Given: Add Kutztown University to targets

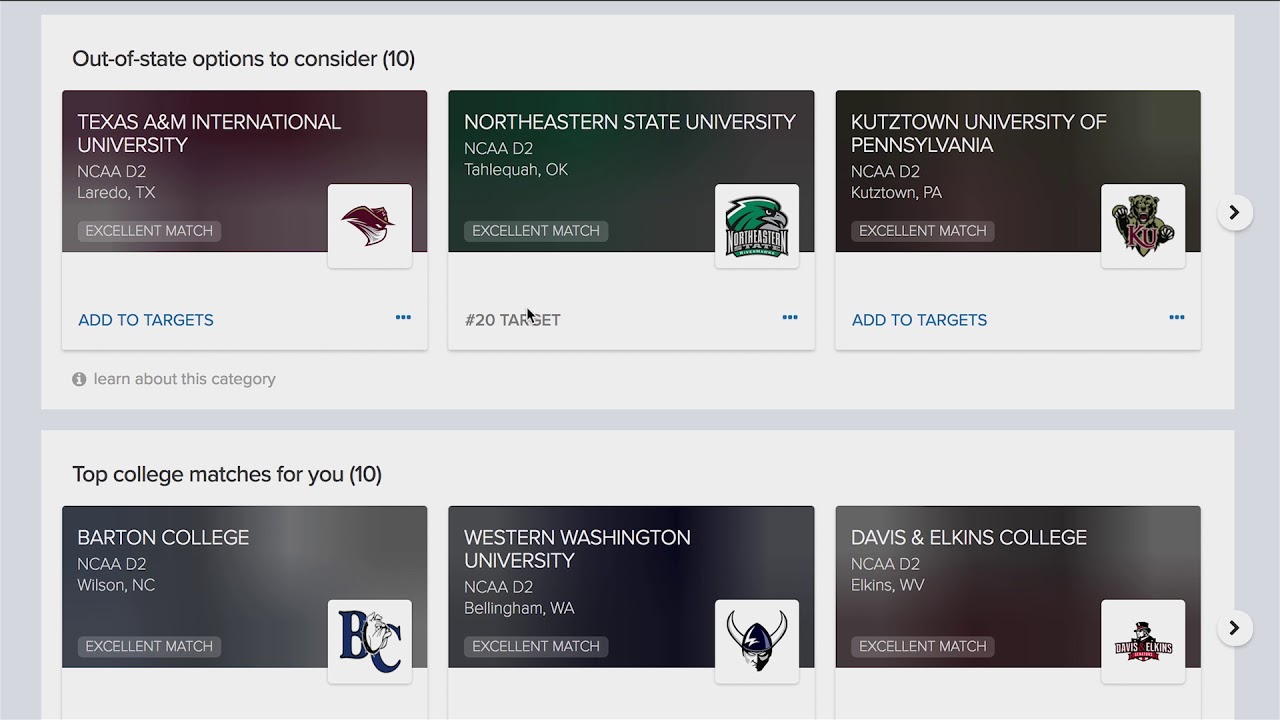Looking at the screenshot, I should pyautogui.click(x=919, y=320).
